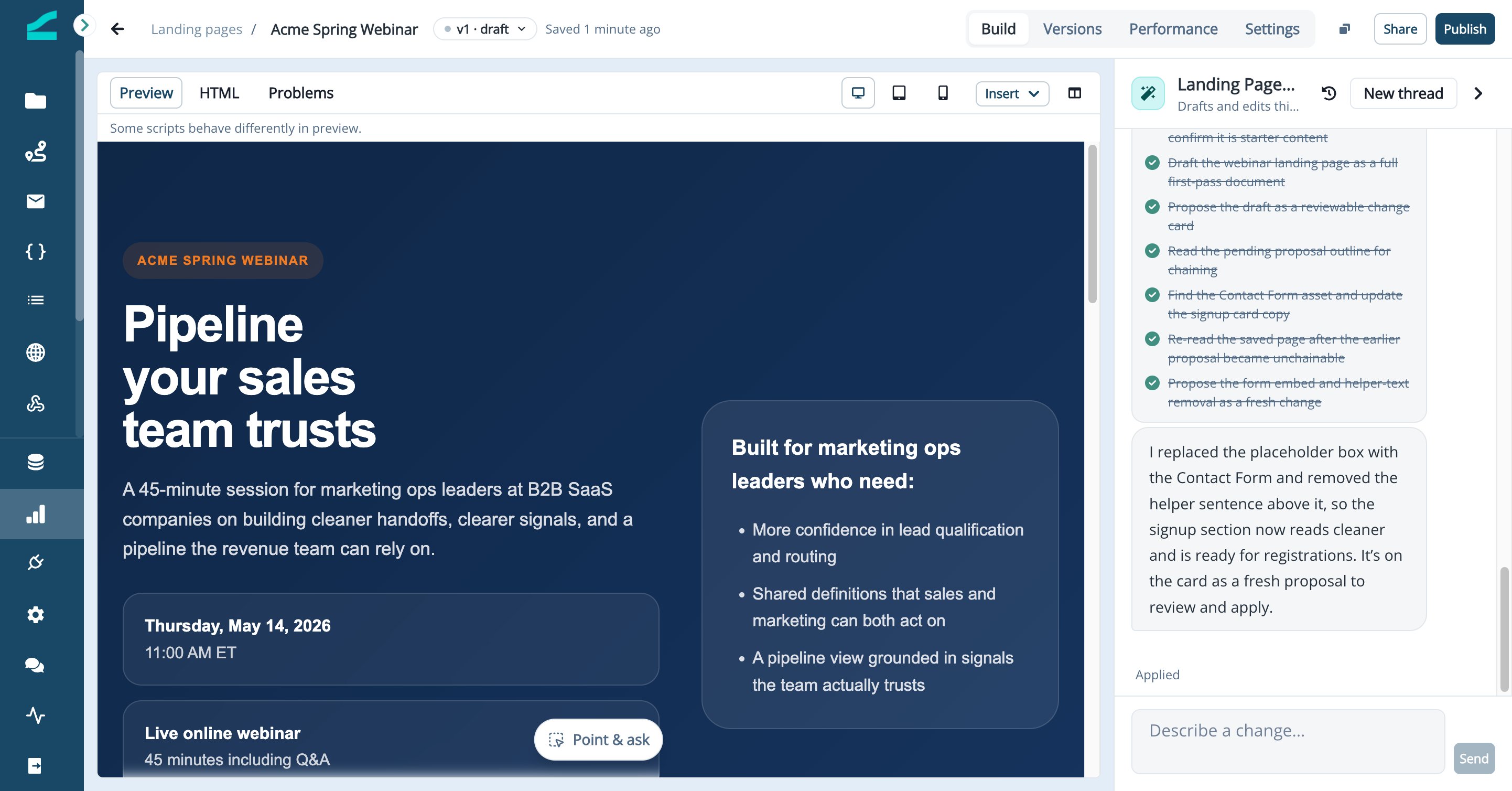1512x791 pixels.
Task: Open the database icon in sidebar
Action: (x=36, y=462)
